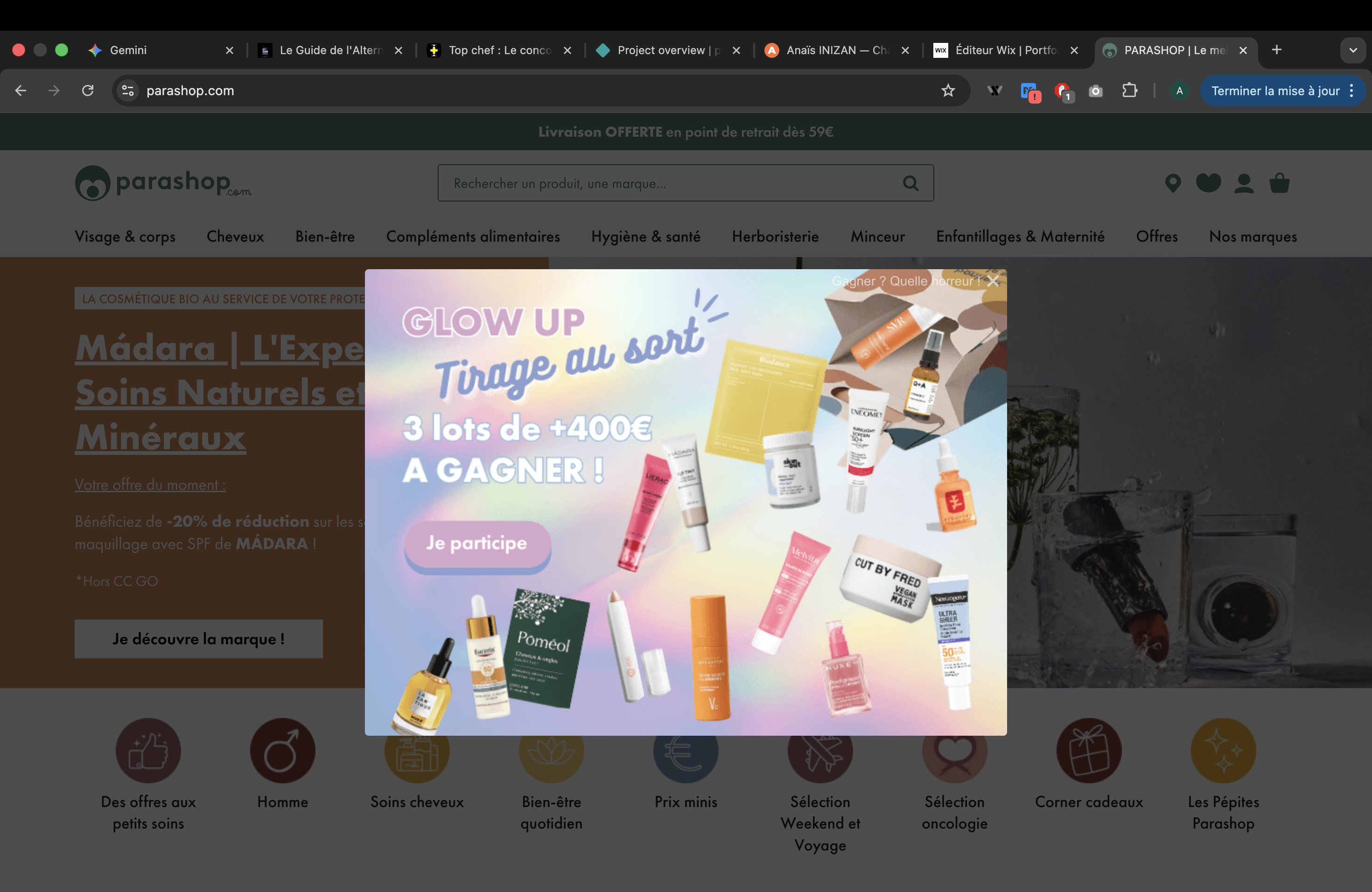Switch to the Éditeur Wix tab
The width and height of the screenshot is (1372, 892).
(1006, 50)
